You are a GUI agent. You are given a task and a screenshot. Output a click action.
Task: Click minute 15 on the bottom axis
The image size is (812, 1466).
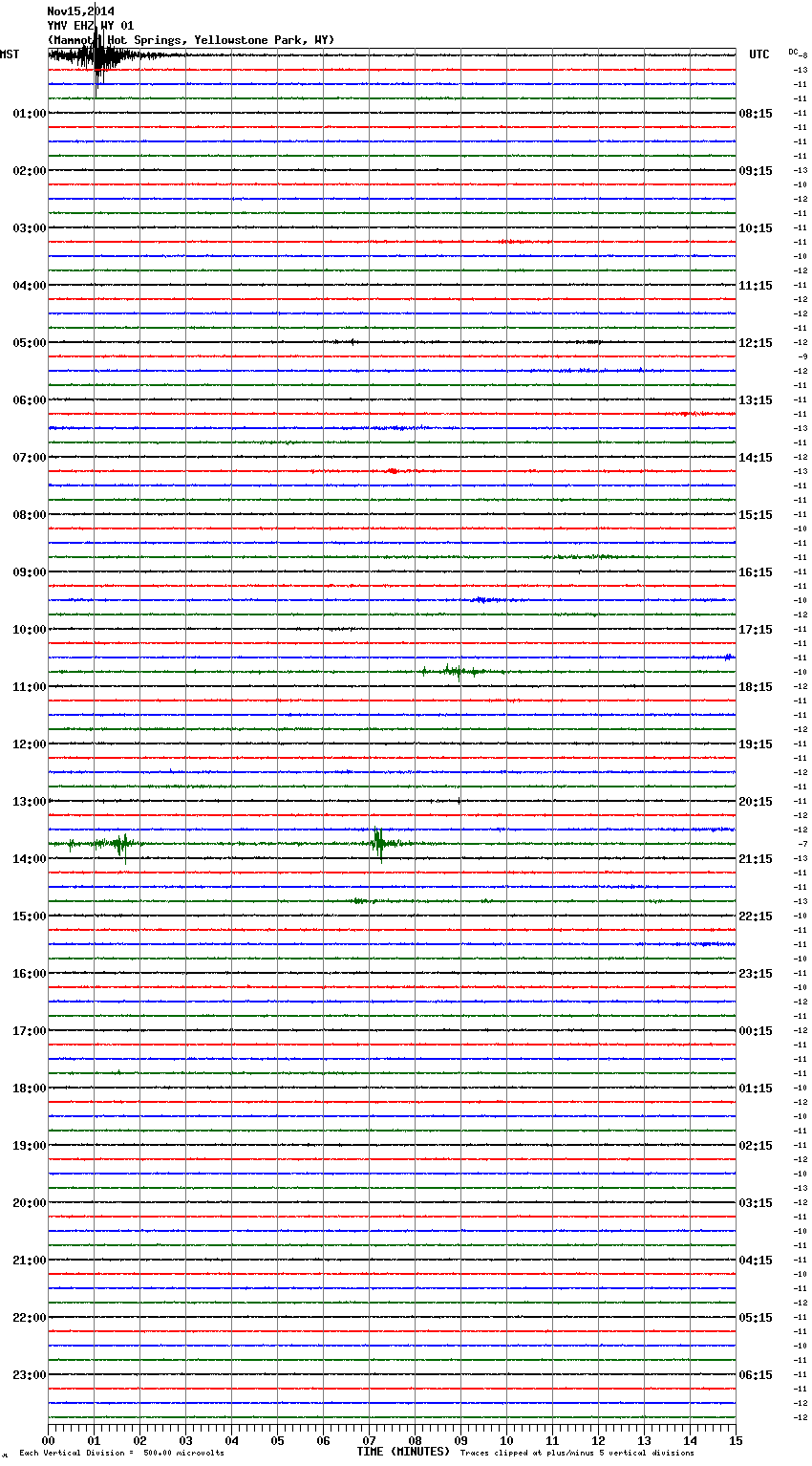736,1440
